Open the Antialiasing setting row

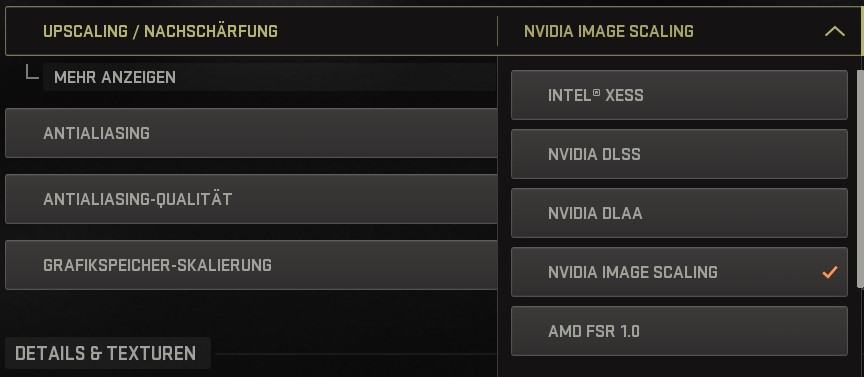pos(251,133)
